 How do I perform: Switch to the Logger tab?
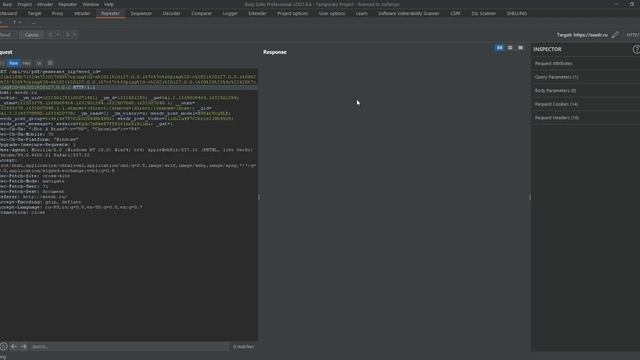coord(230,13)
